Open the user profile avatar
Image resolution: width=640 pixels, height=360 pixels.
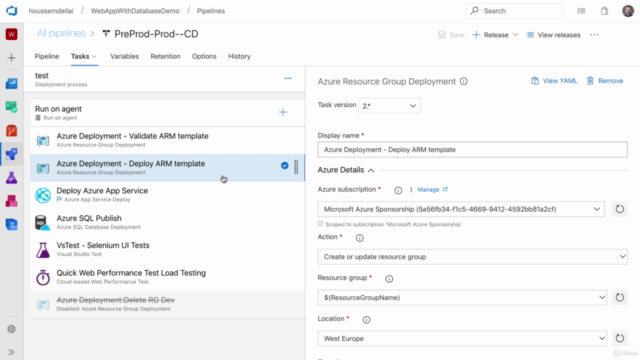pos(628,11)
